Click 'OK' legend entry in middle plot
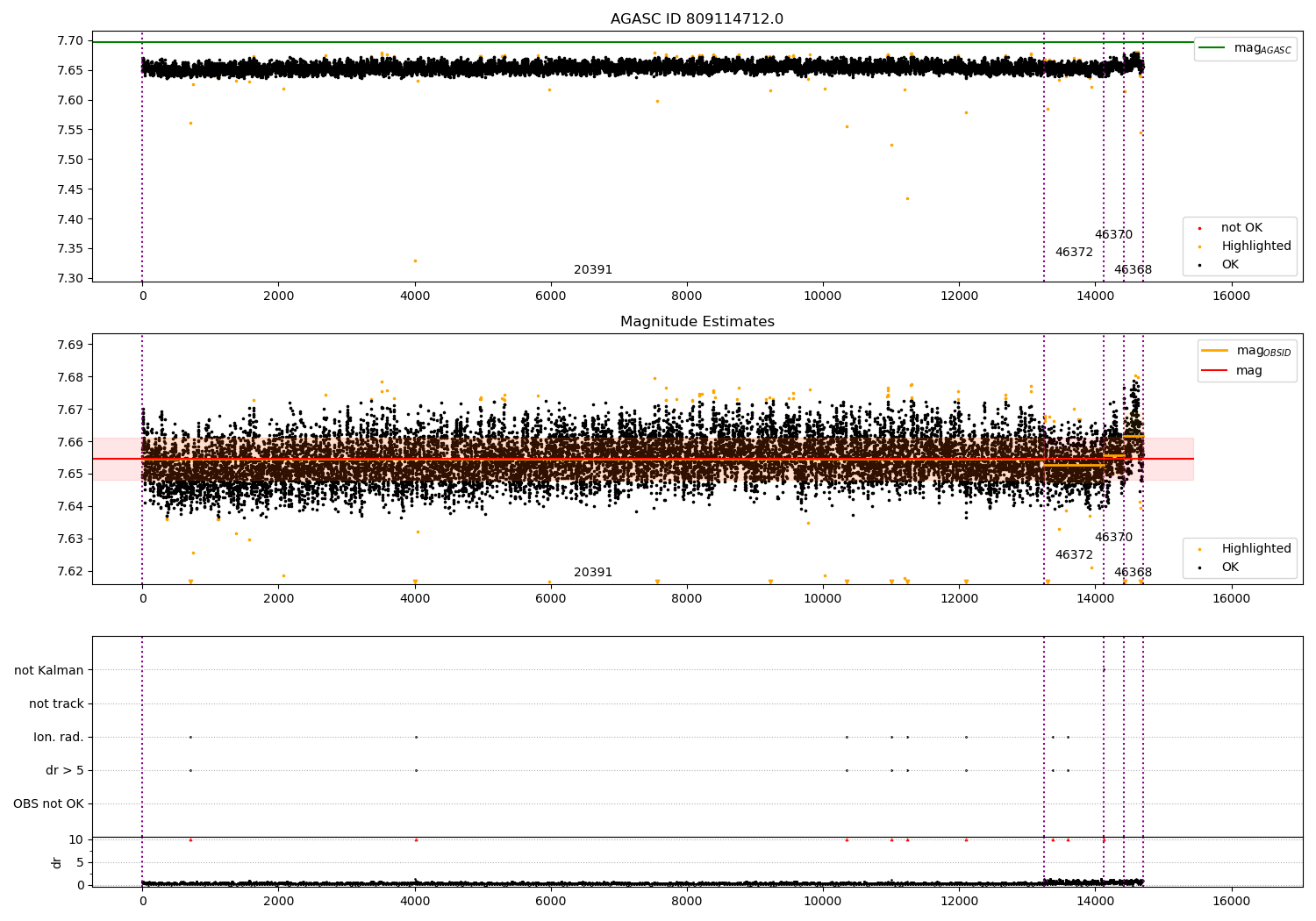 1229,568
